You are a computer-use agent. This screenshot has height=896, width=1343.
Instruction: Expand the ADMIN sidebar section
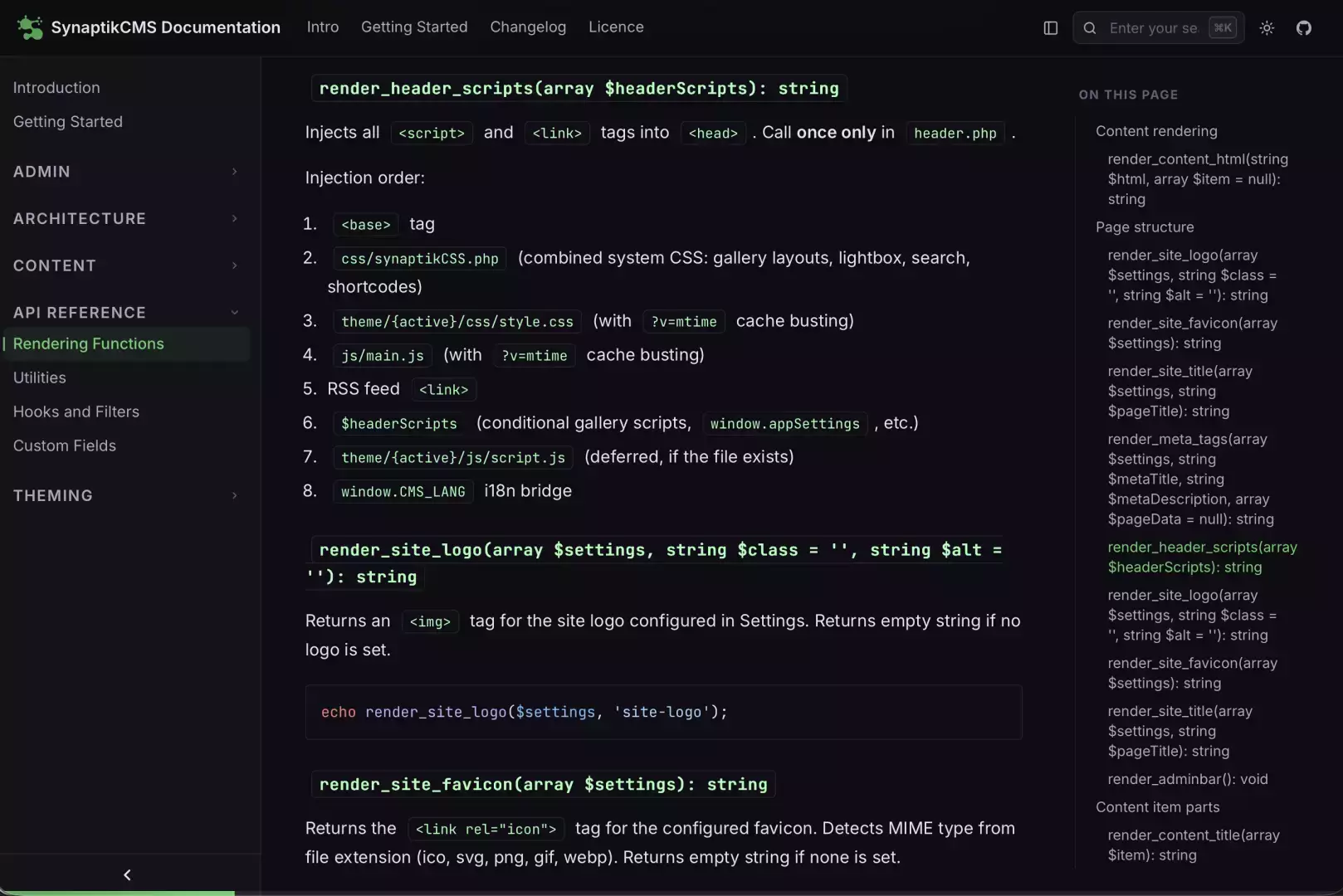pos(125,172)
